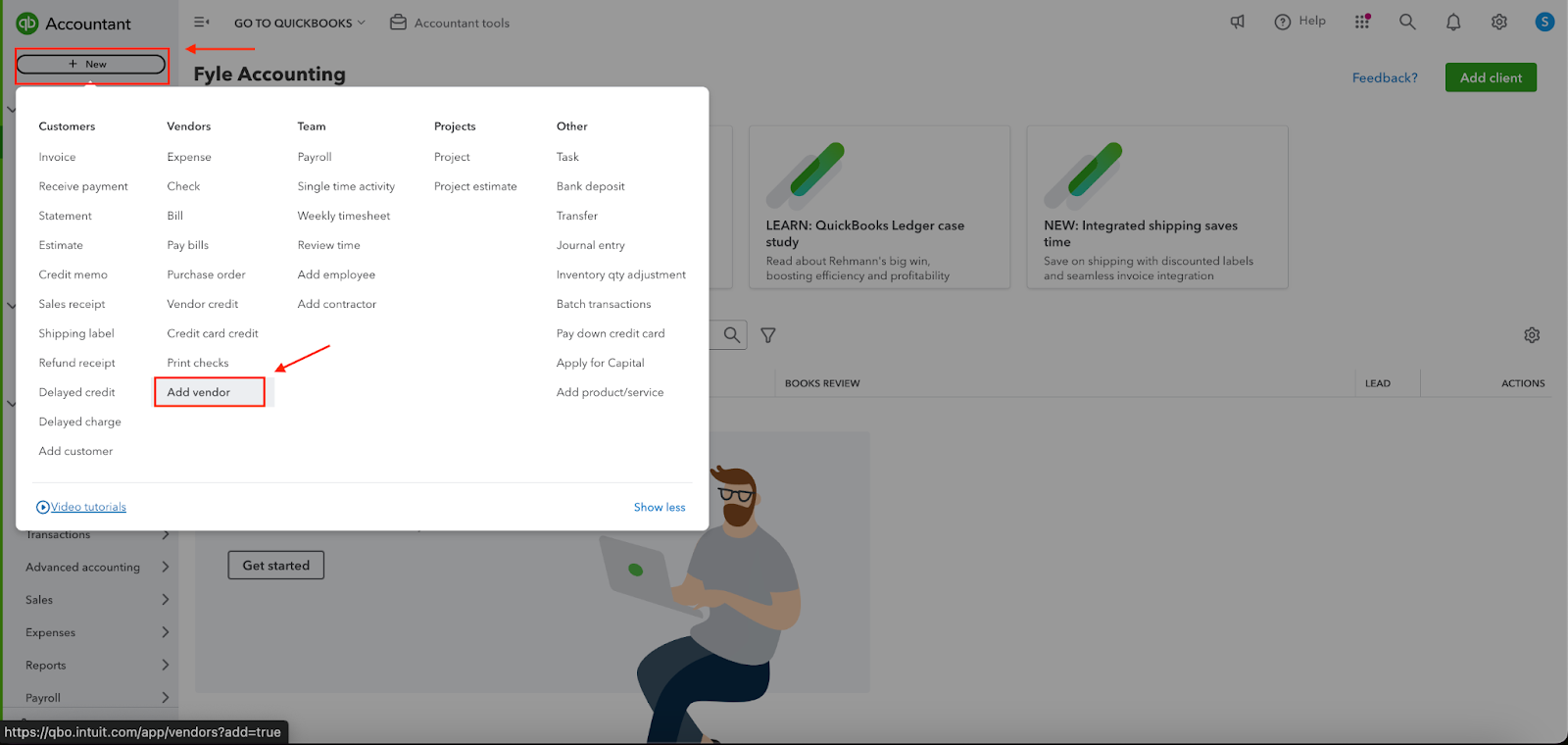Select Expense under Vendors

pos(189,157)
